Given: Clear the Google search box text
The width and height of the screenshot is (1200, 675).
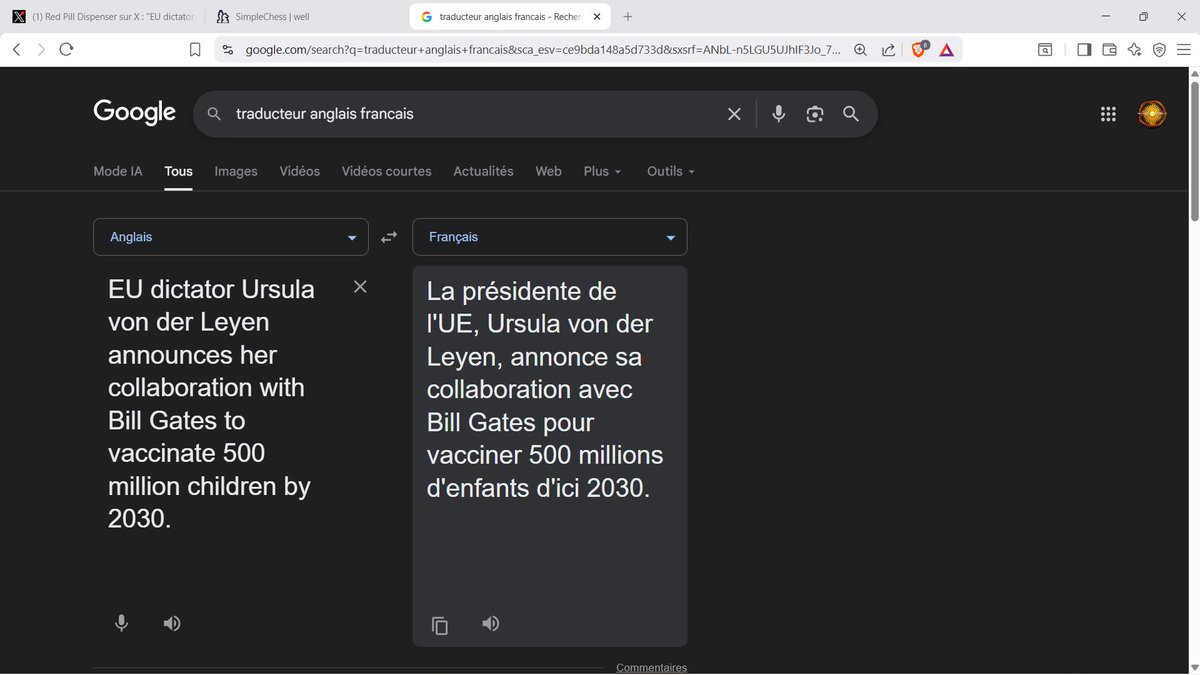Looking at the screenshot, I should pyautogui.click(x=734, y=114).
